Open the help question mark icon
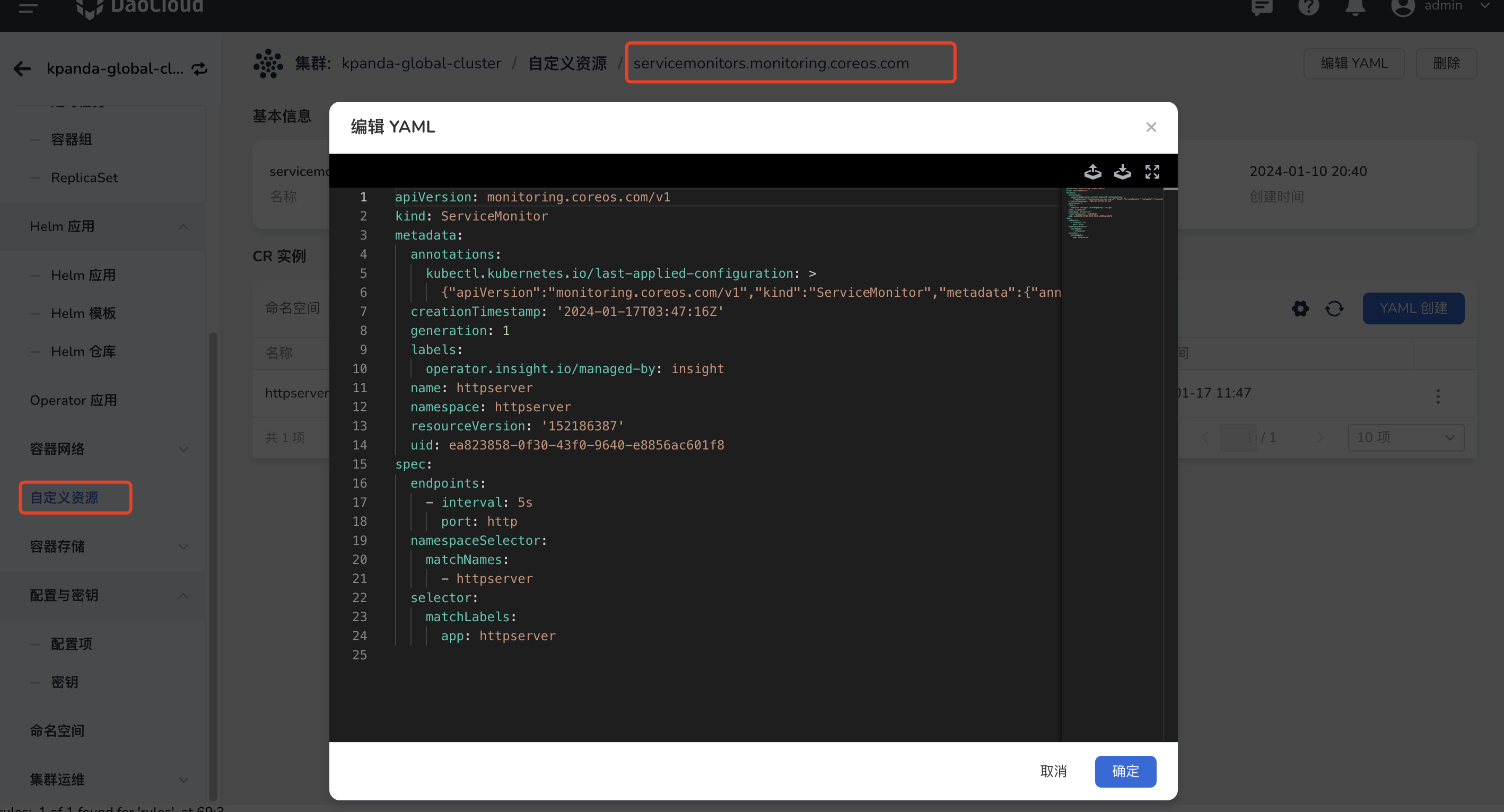 1308,7
